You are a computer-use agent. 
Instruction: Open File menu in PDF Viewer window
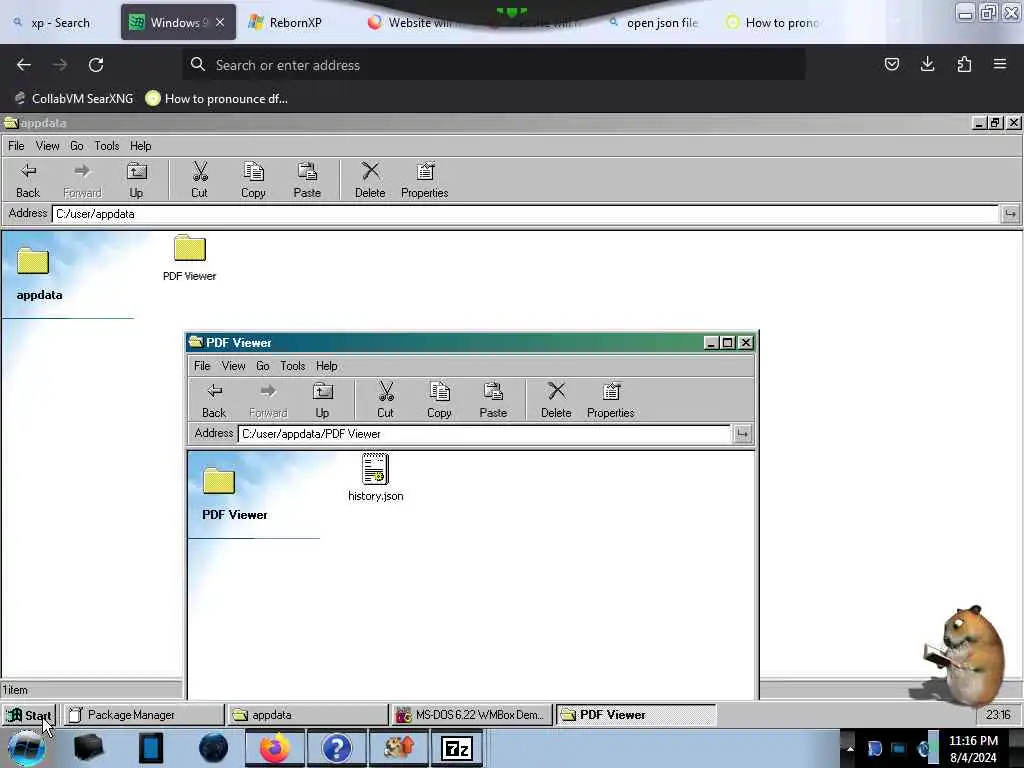click(x=202, y=366)
